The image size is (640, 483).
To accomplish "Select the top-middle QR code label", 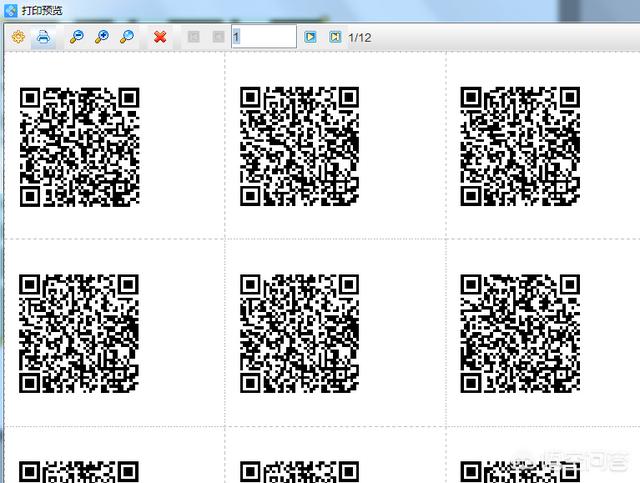I will [299, 146].
